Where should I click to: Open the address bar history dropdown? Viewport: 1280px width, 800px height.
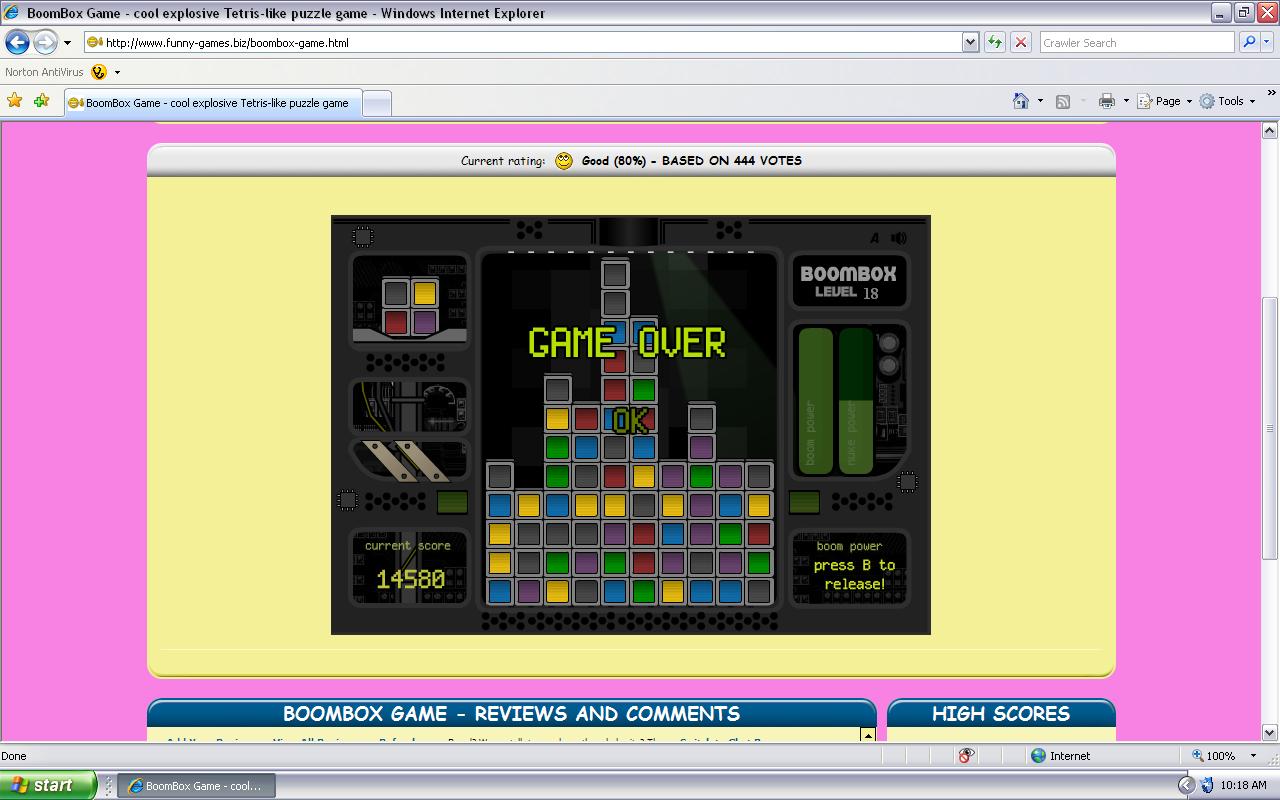[970, 41]
